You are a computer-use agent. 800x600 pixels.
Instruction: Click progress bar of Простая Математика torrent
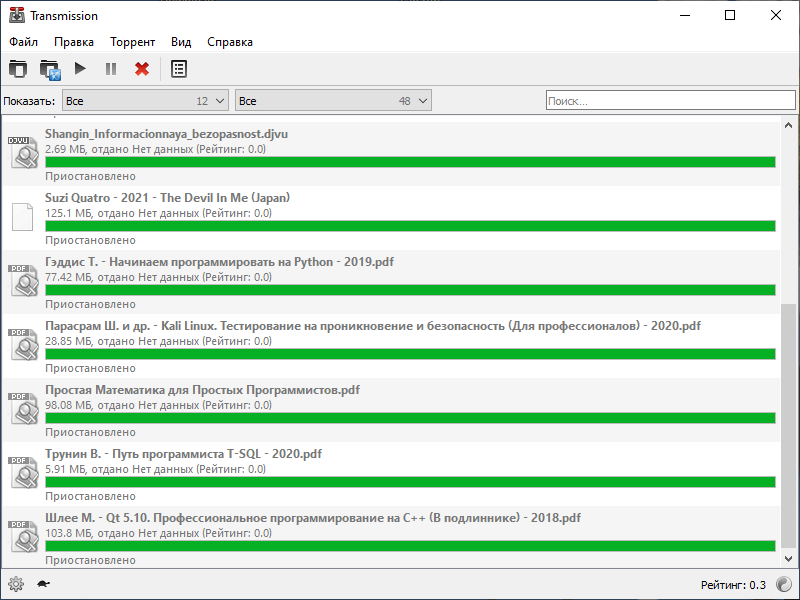410,418
